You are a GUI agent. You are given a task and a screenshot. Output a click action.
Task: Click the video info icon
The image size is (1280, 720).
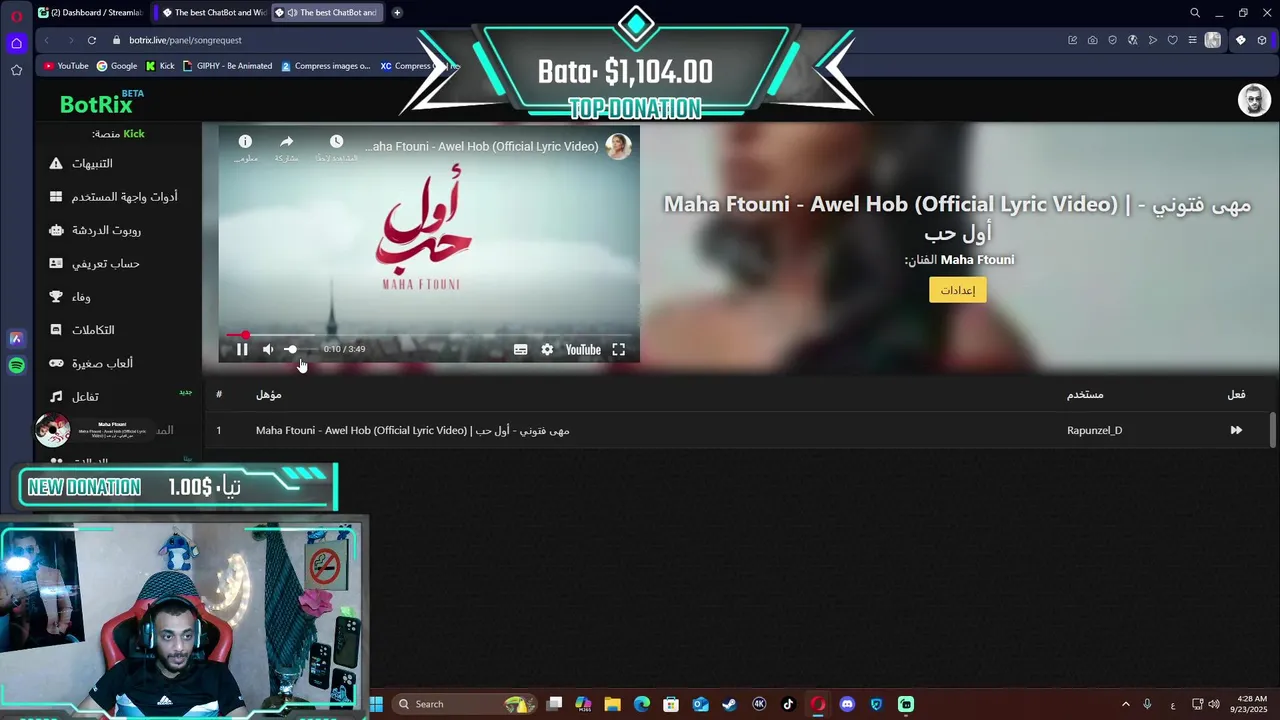(245, 142)
